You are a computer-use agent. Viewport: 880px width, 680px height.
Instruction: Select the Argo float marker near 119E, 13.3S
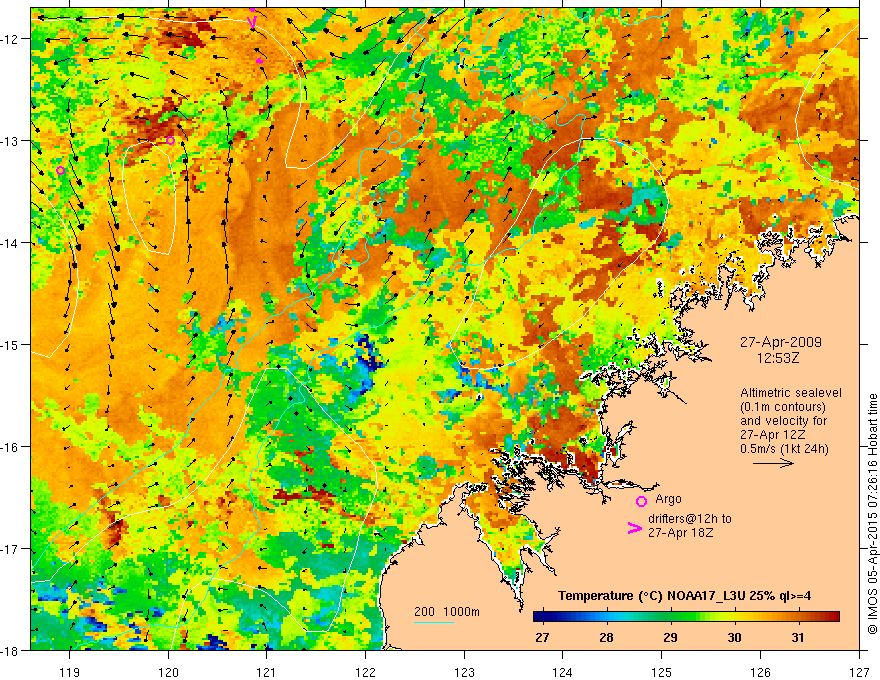click(61, 171)
